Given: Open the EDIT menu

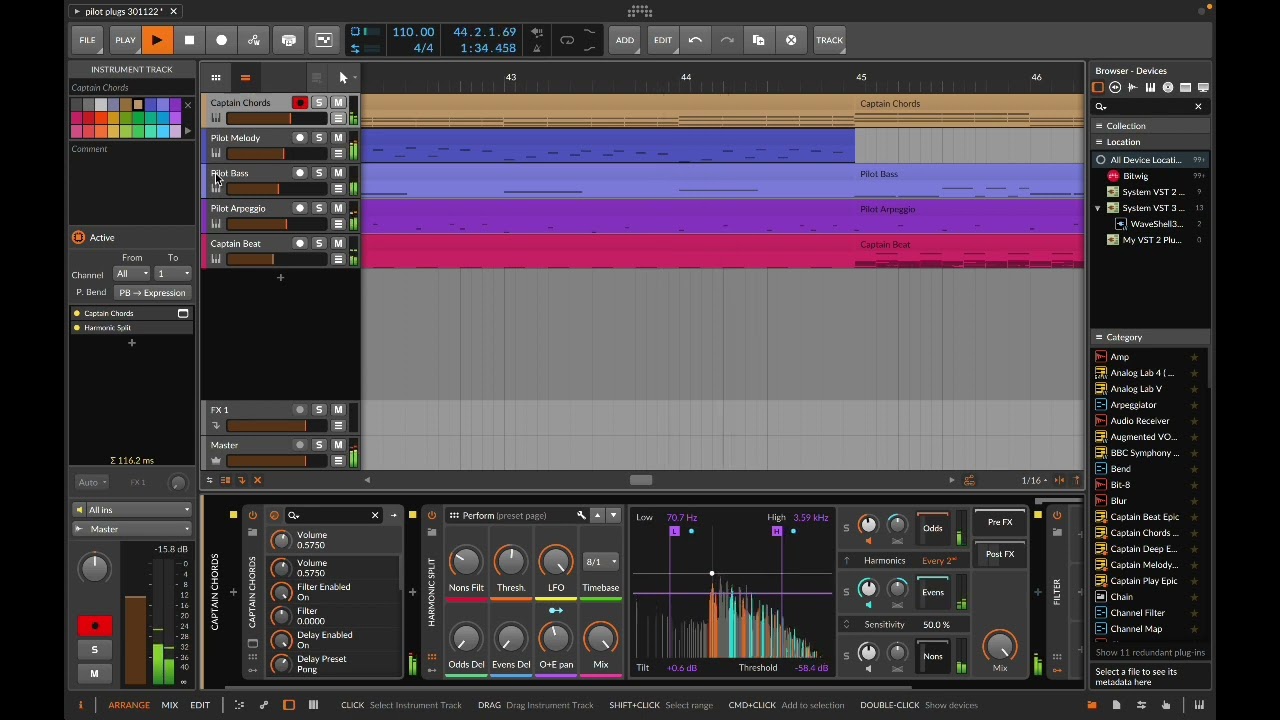Looking at the screenshot, I should (x=662, y=40).
